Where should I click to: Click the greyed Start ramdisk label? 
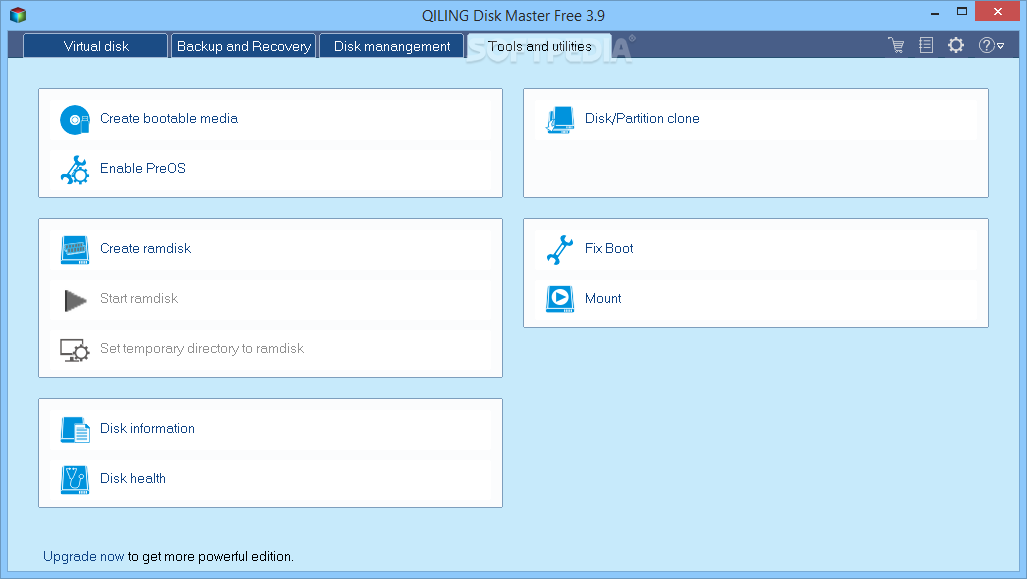pos(139,298)
